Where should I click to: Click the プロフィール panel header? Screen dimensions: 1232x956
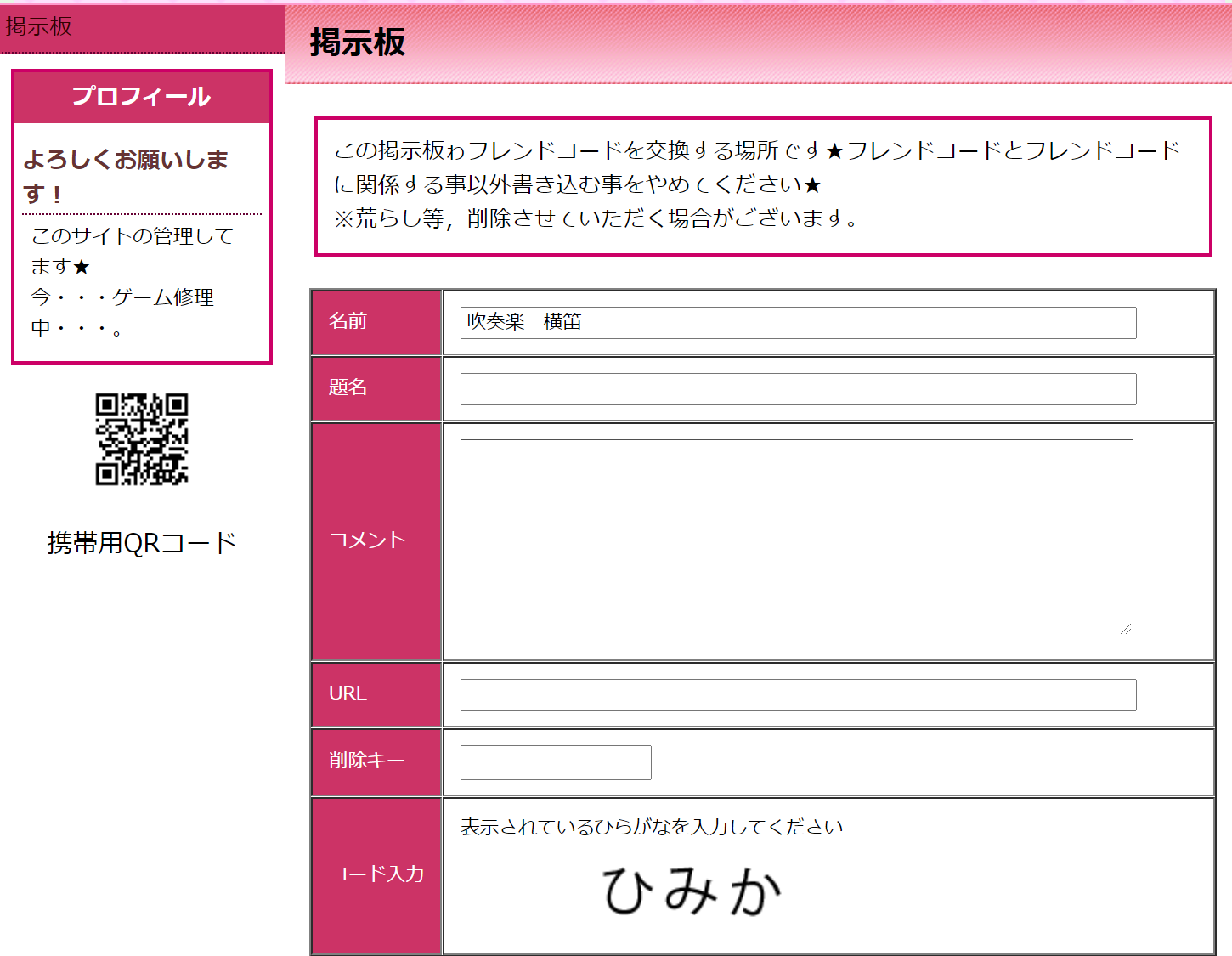tap(141, 97)
